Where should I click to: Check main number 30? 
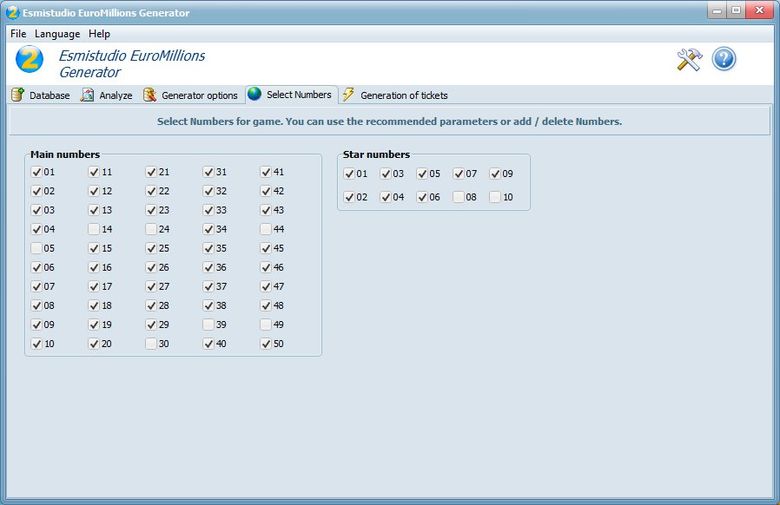click(151, 344)
